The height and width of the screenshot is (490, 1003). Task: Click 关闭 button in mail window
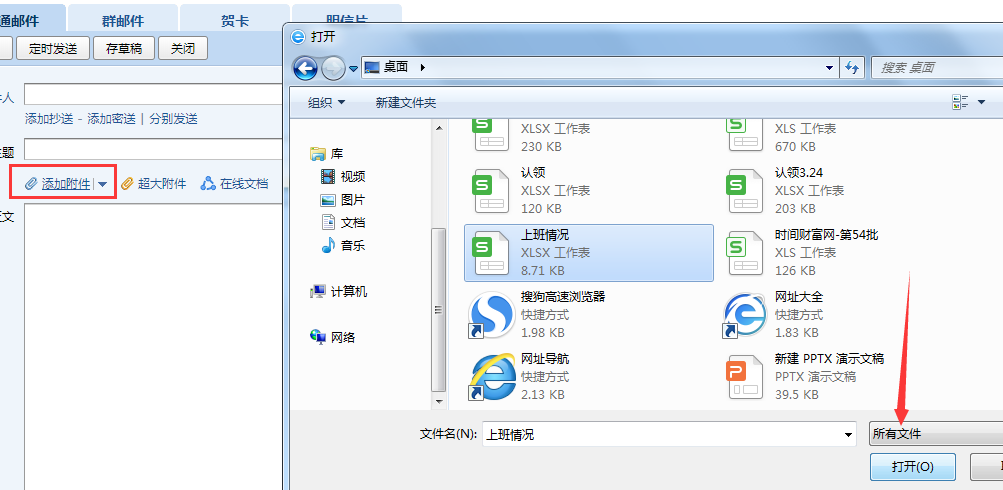pos(183,48)
